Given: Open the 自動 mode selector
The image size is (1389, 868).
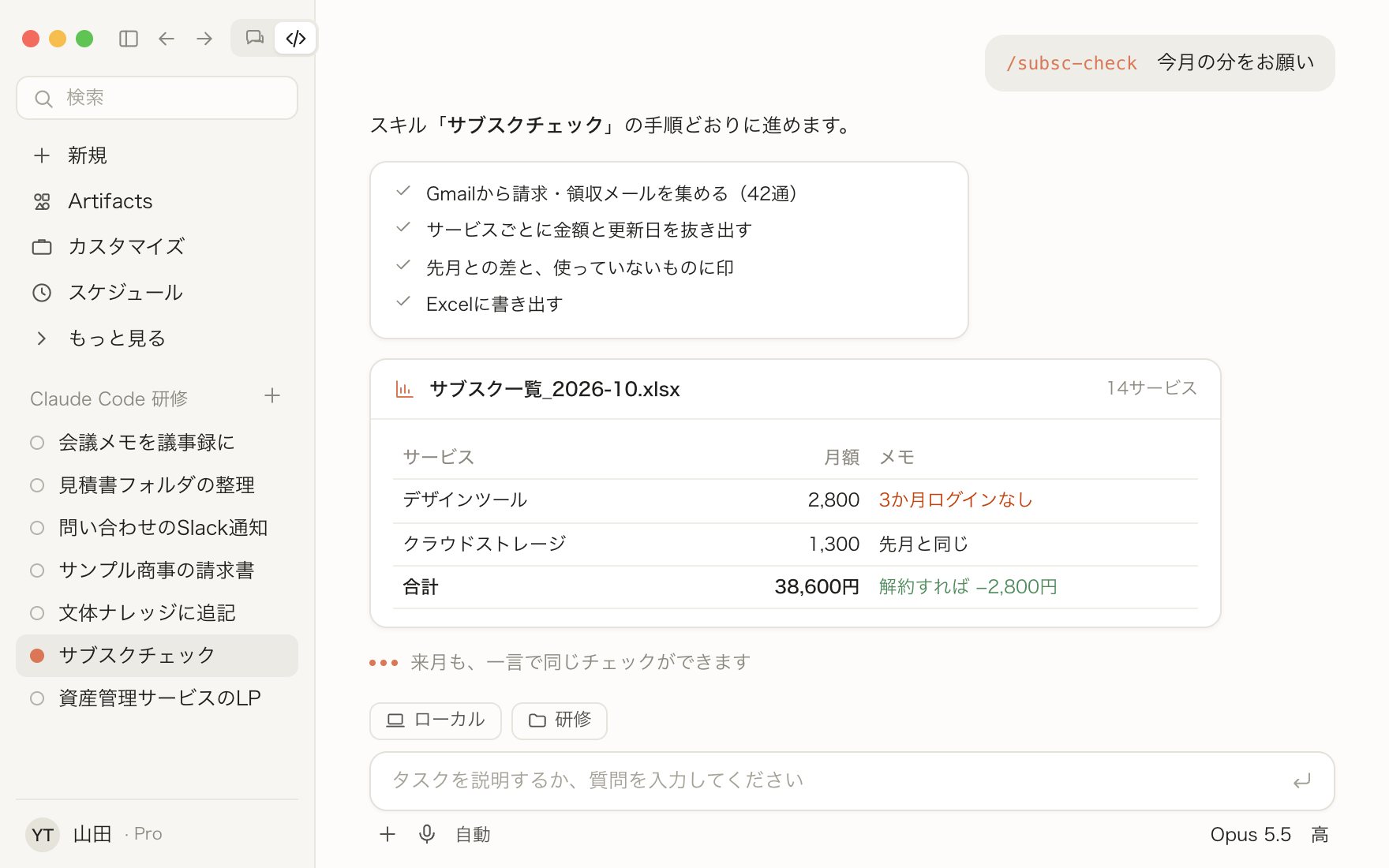Looking at the screenshot, I should (473, 835).
